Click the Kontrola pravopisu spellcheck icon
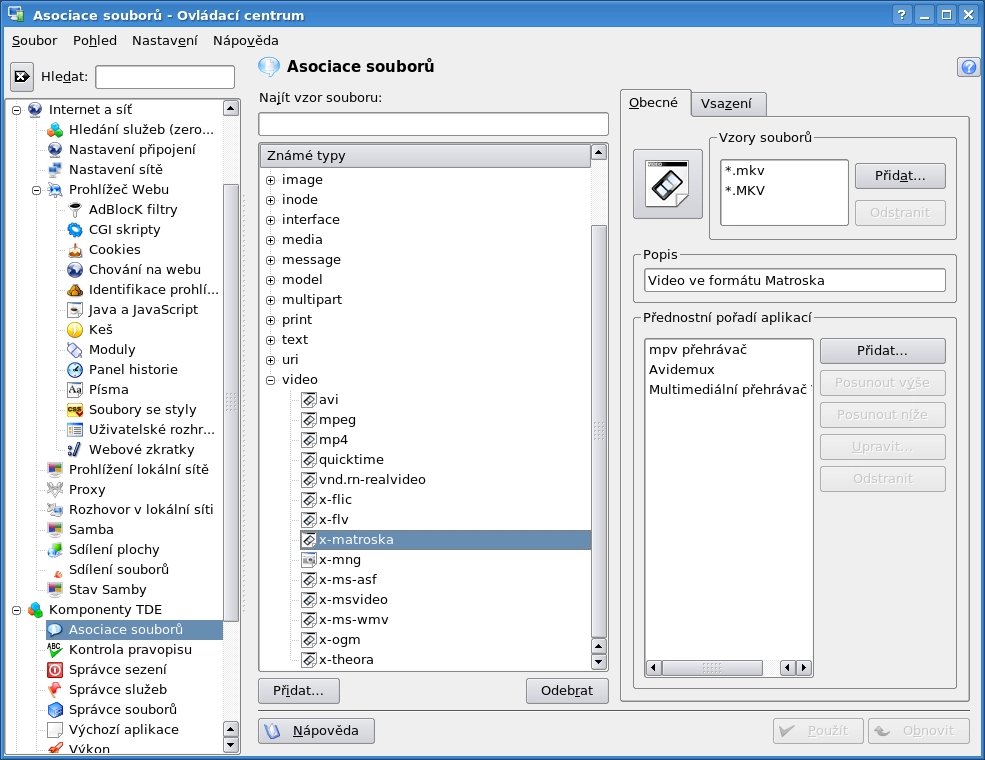 point(55,649)
